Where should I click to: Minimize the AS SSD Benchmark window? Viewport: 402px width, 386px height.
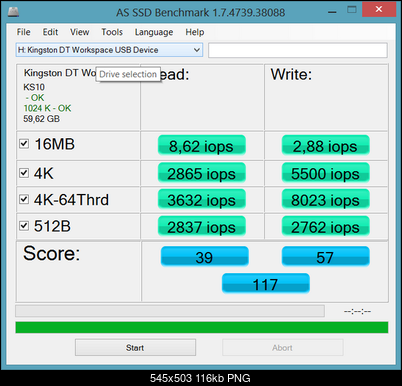332,11
